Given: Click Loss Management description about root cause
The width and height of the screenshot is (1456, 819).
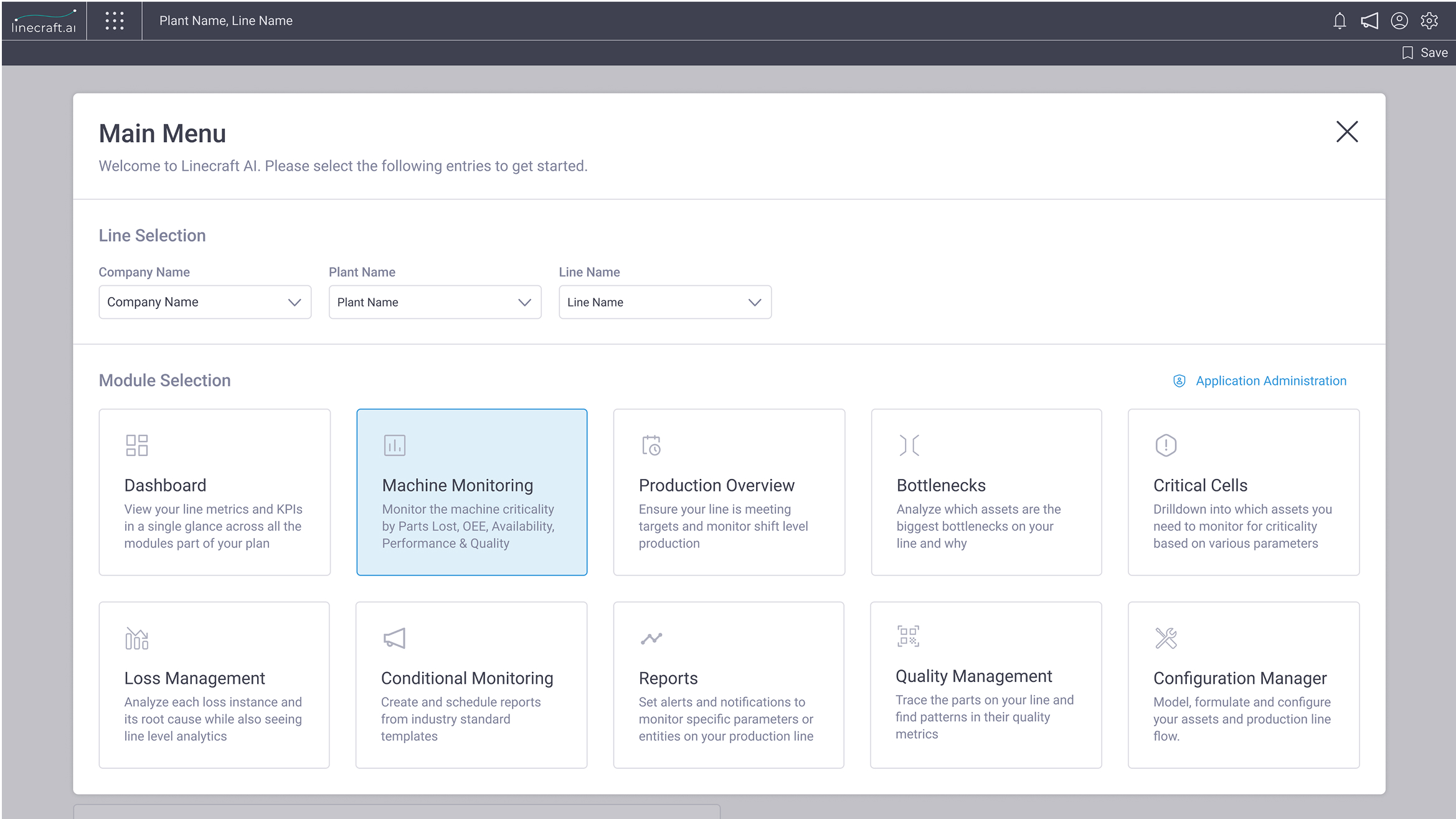Looking at the screenshot, I should [213, 719].
